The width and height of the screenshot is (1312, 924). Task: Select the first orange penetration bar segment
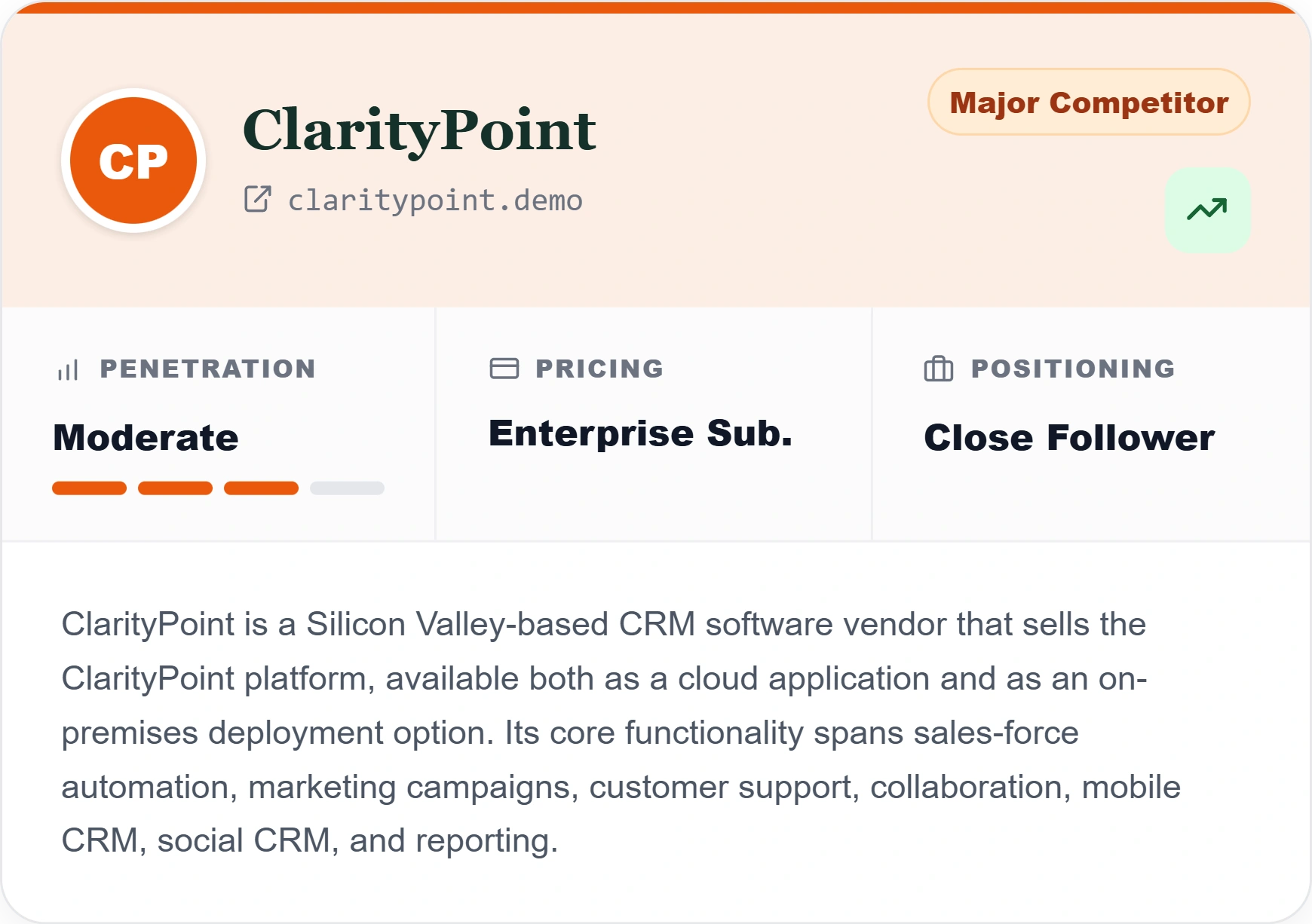89,488
